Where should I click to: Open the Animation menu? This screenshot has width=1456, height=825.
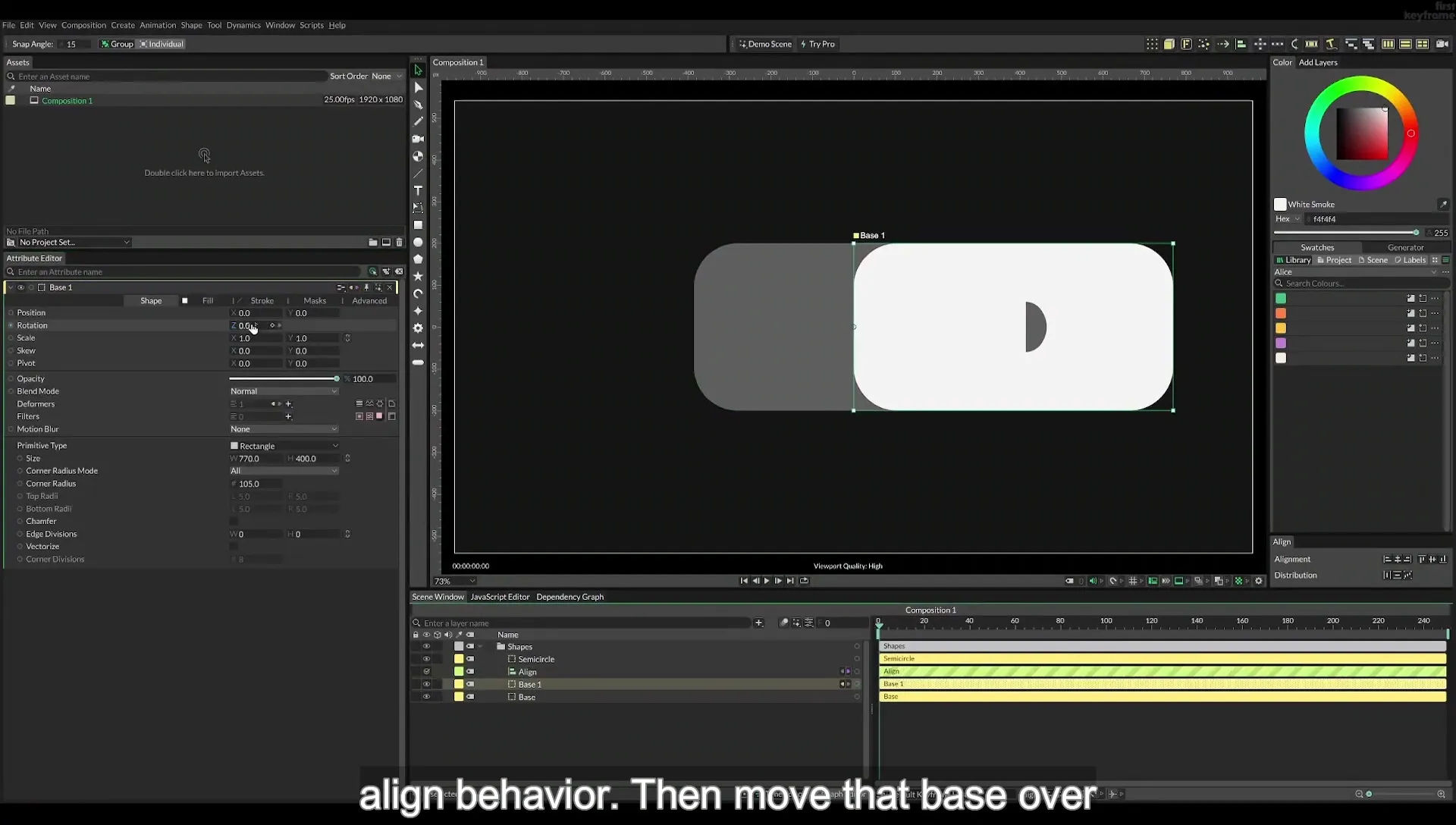coord(158,25)
